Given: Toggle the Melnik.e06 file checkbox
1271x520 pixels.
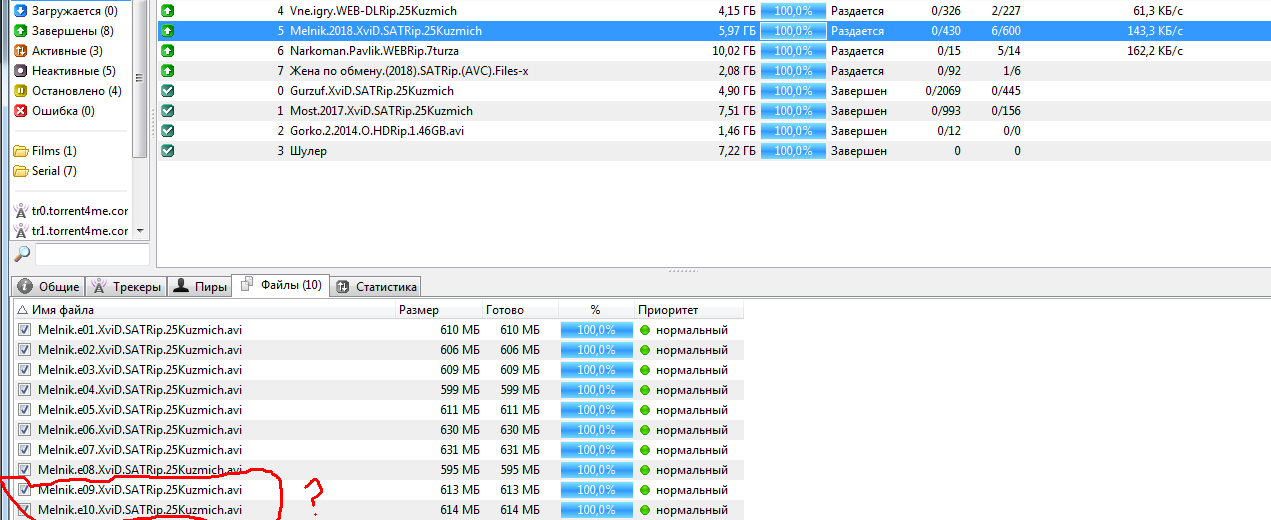Looking at the screenshot, I should (x=25, y=430).
